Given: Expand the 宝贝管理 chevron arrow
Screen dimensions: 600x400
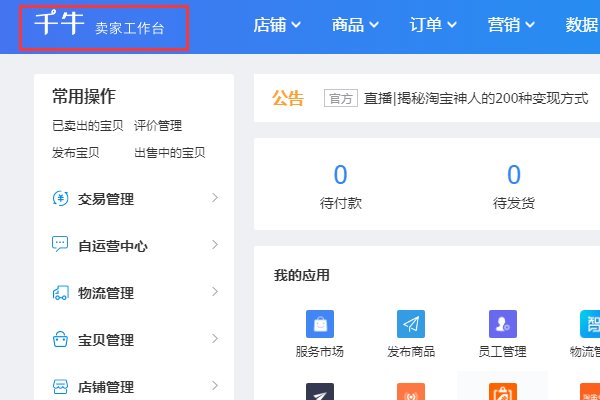Looking at the screenshot, I should (215, 339).
